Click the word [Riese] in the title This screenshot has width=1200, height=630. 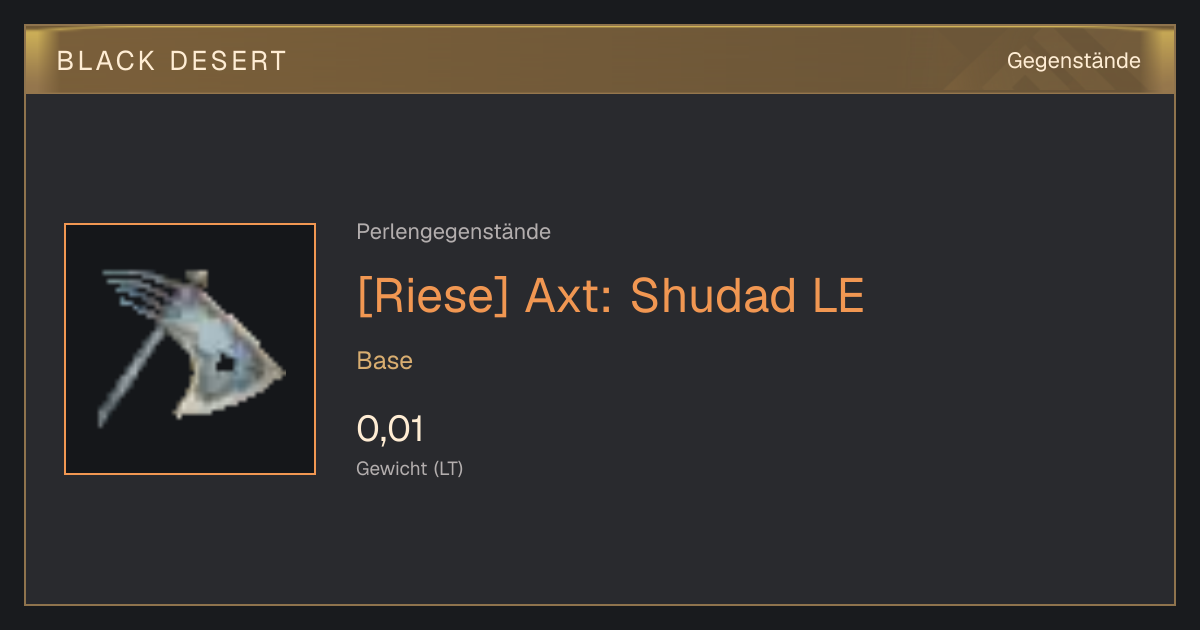[433, 296]
